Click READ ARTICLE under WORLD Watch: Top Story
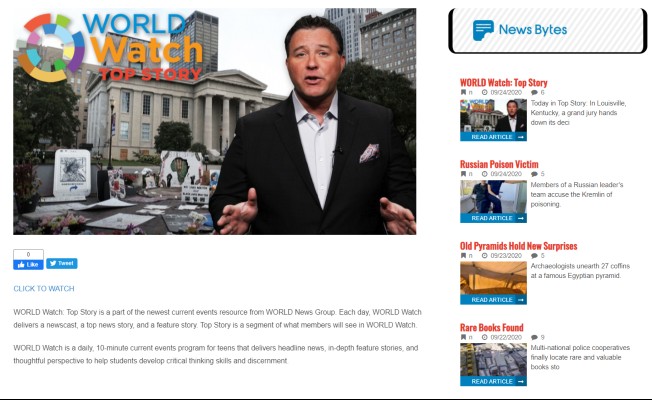Screen dimensions: 652x400 coord(493,137)
